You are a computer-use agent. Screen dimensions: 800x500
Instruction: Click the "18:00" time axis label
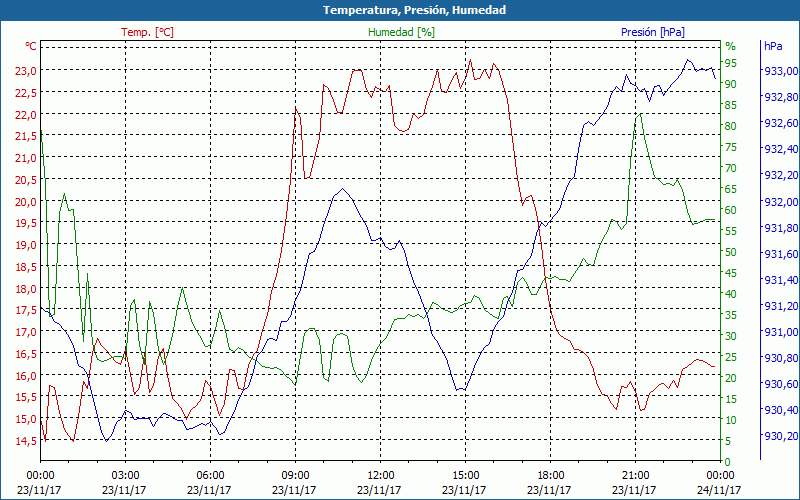click(x=550, y=476)
